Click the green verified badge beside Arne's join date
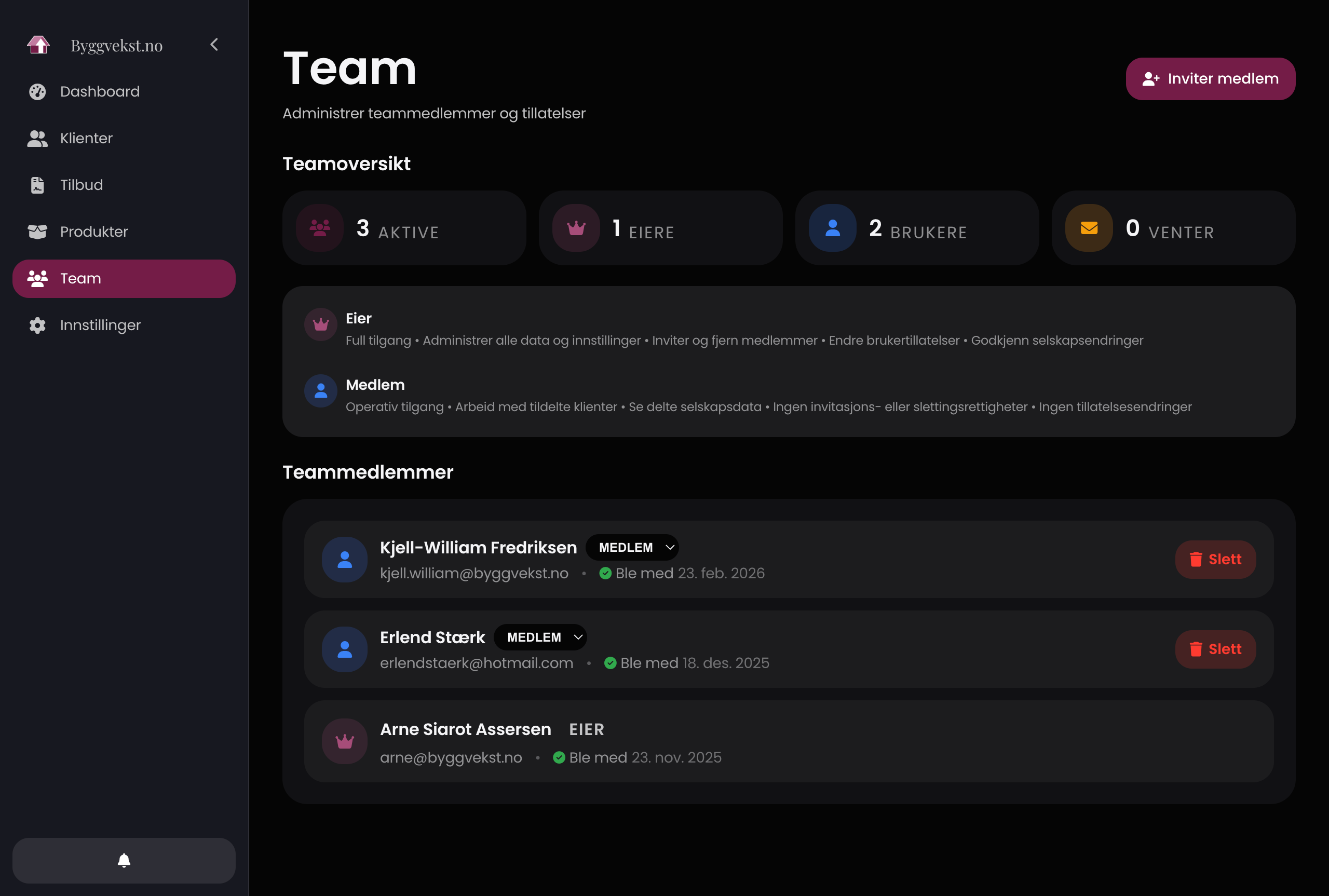The height and width of the screenshot is (896, 1329). click(559, 757)
